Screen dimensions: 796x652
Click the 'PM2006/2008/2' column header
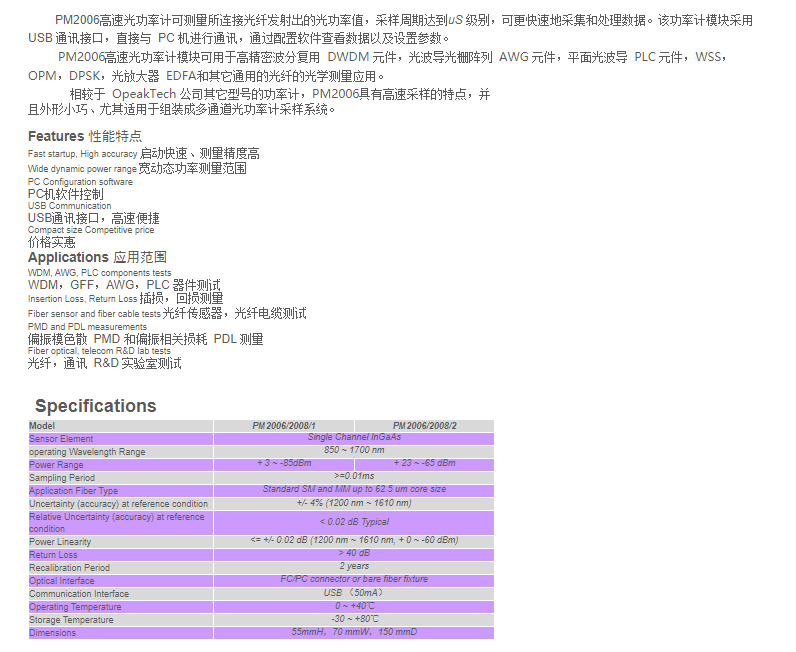(424, 426)
